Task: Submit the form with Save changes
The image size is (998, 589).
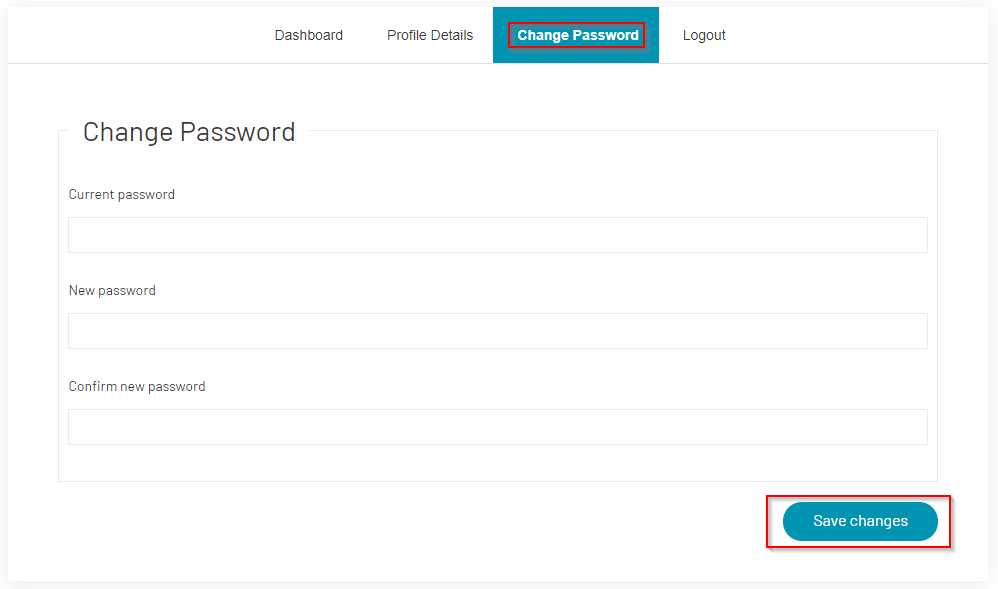Action: coord(860,521)
